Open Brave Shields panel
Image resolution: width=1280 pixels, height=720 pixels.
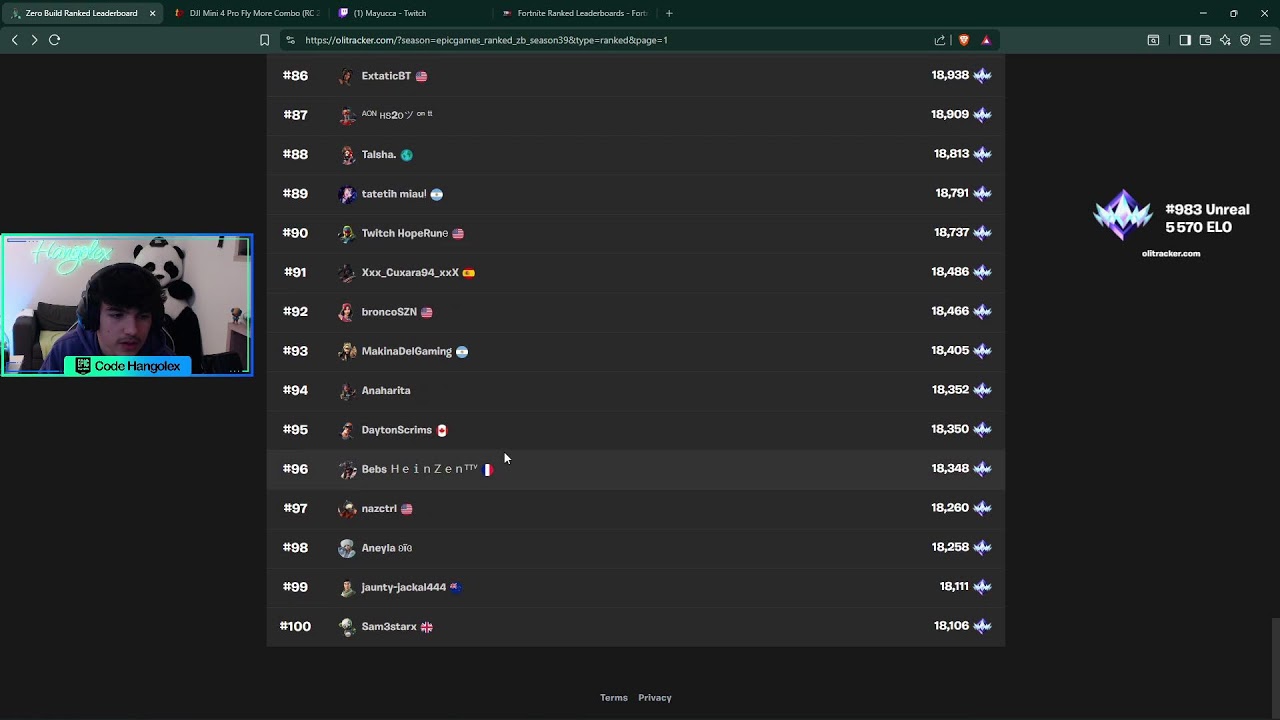click(x=964, y=40)
